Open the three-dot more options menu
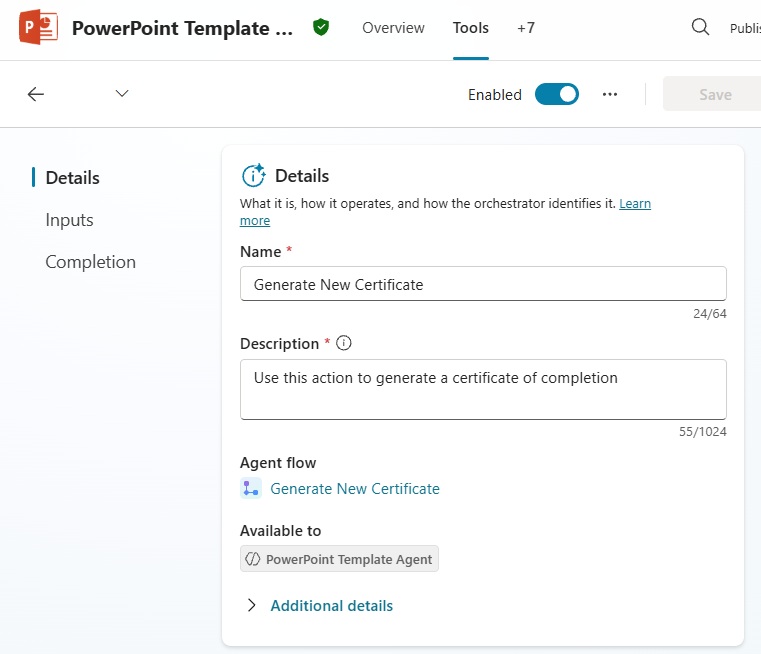The height and width of the screenshot is (654, 761). 610,94
